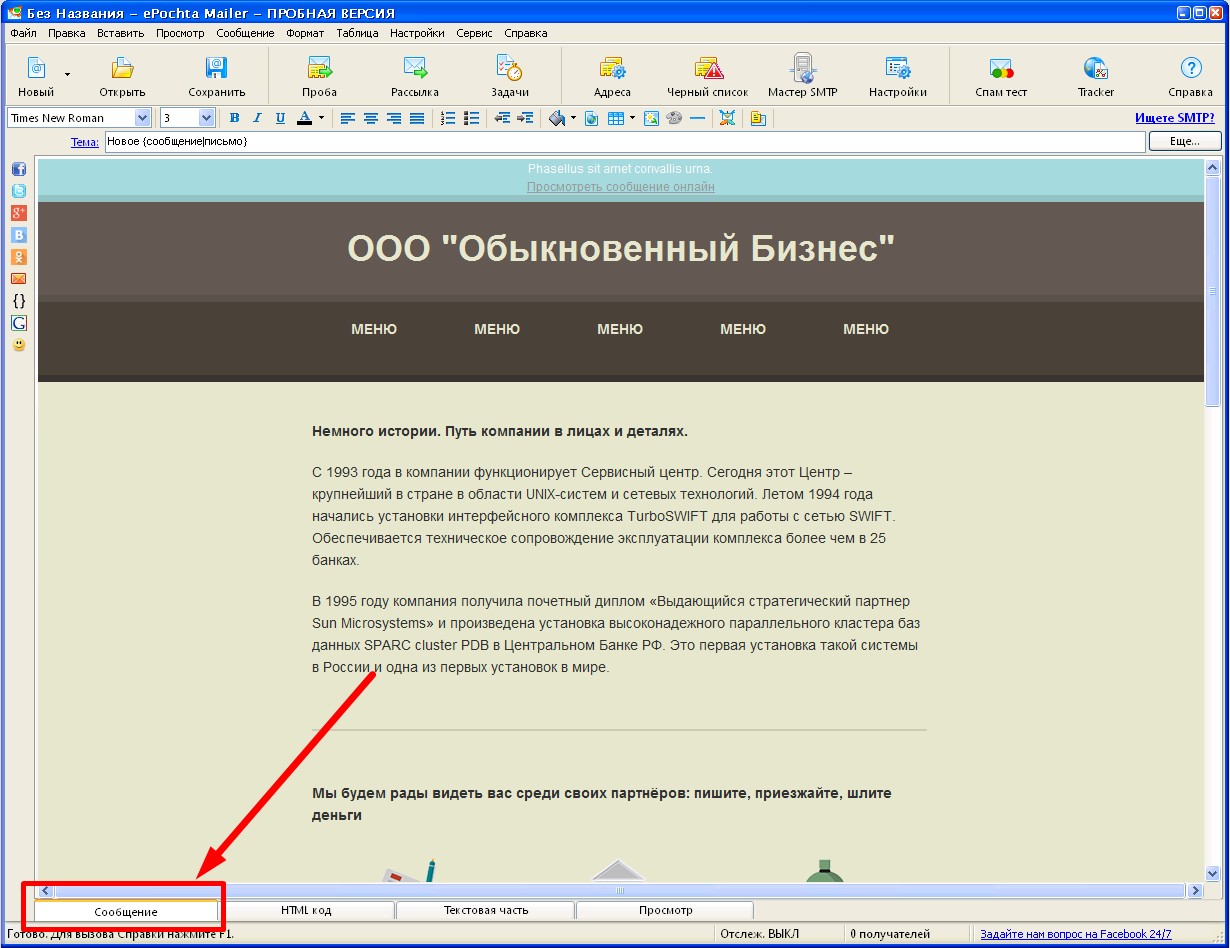Toggle italic formatting

pos(257,118)
